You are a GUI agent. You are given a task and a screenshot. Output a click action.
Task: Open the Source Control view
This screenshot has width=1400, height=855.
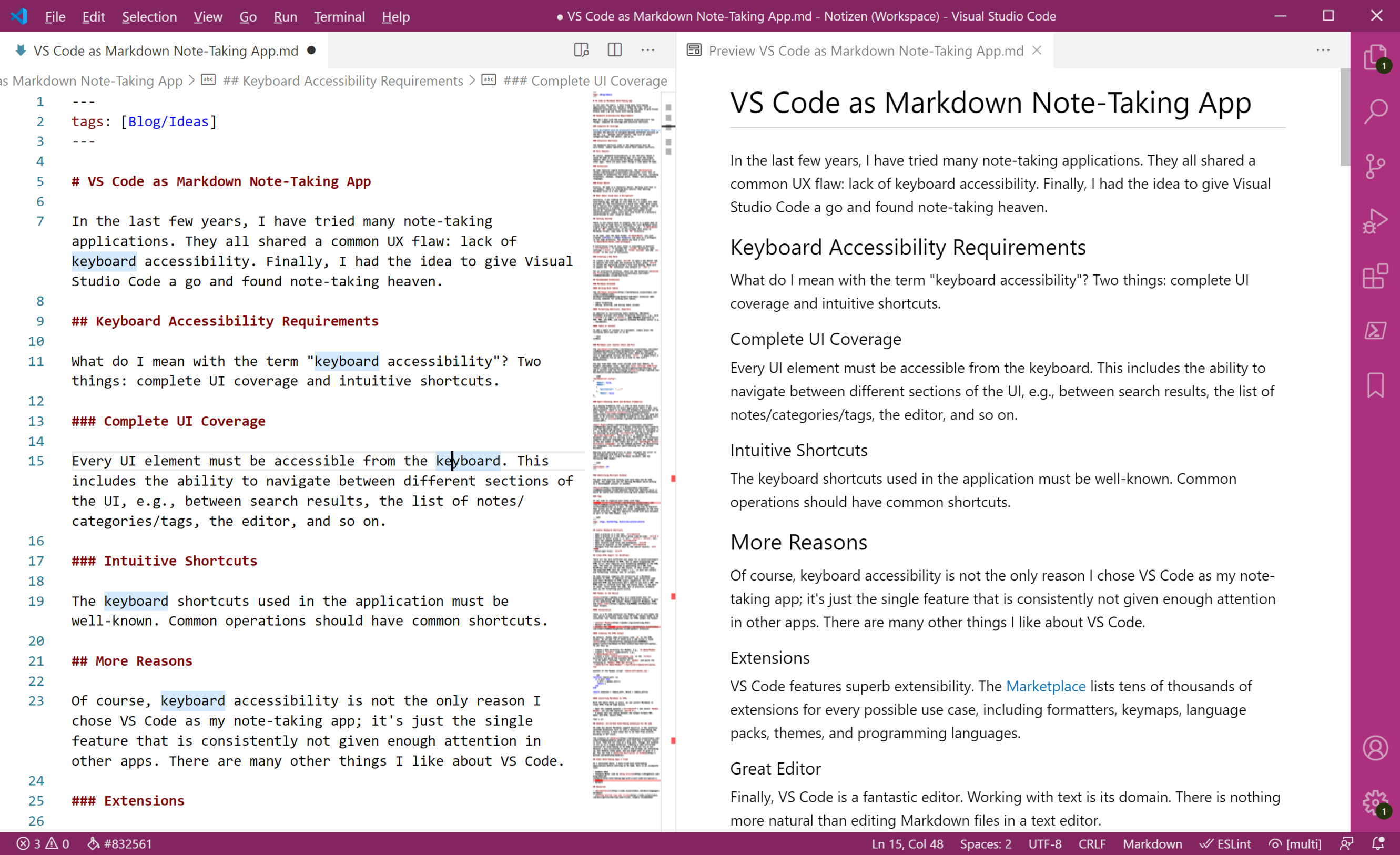[x=1376, y=166]
